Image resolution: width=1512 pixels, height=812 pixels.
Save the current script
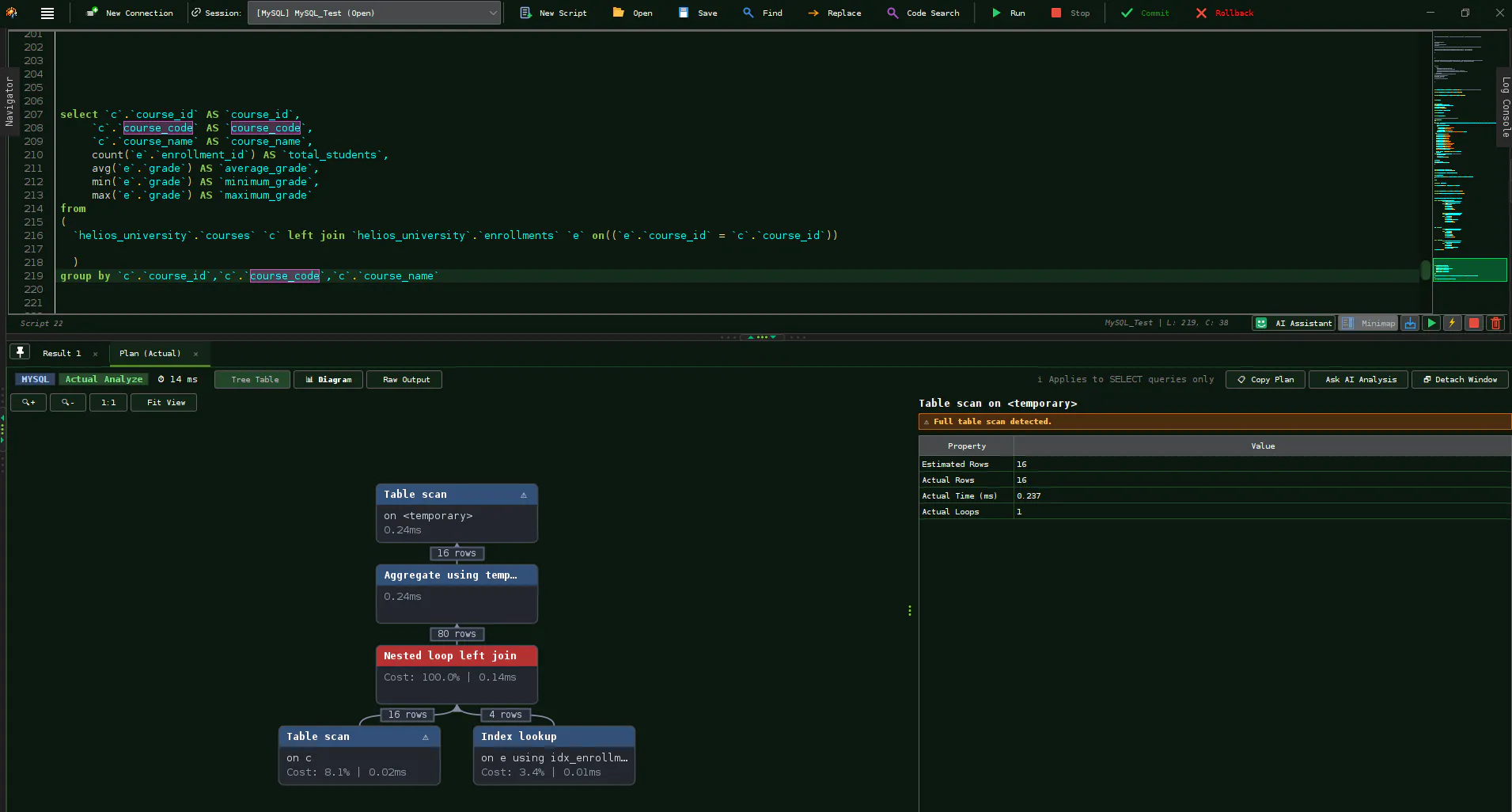[x=698, y=13]
